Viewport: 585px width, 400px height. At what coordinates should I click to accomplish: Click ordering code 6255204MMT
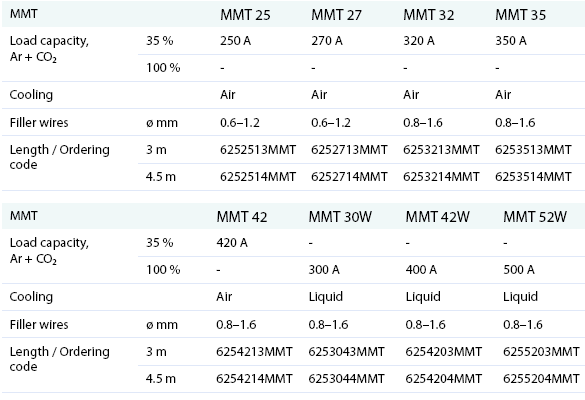click(541, 379)
